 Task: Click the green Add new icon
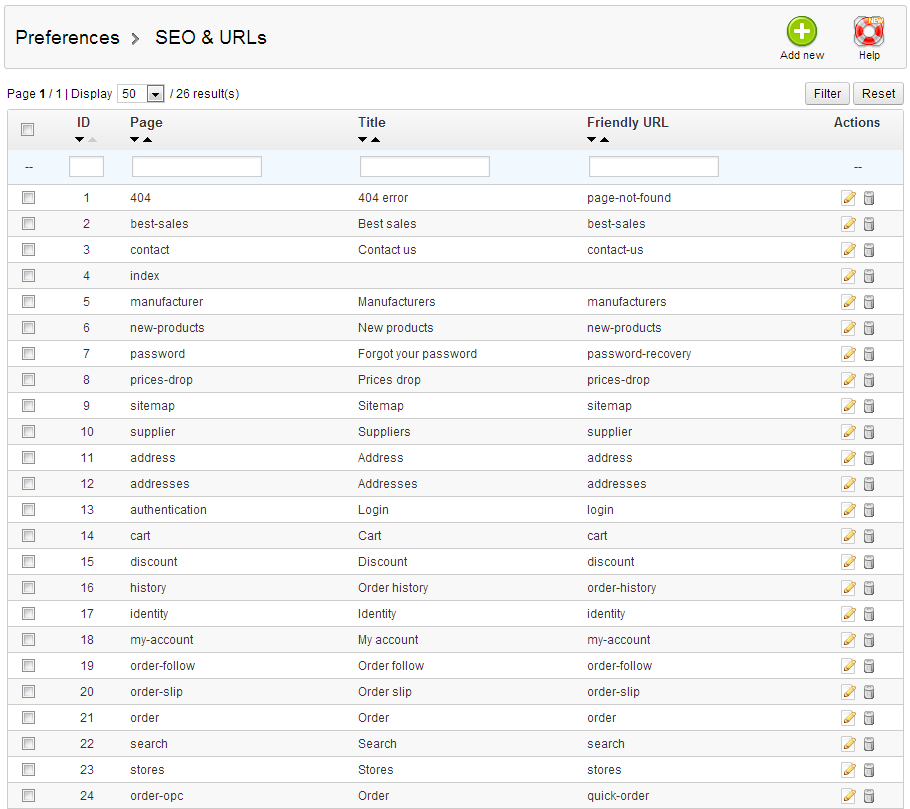(802, 32)
